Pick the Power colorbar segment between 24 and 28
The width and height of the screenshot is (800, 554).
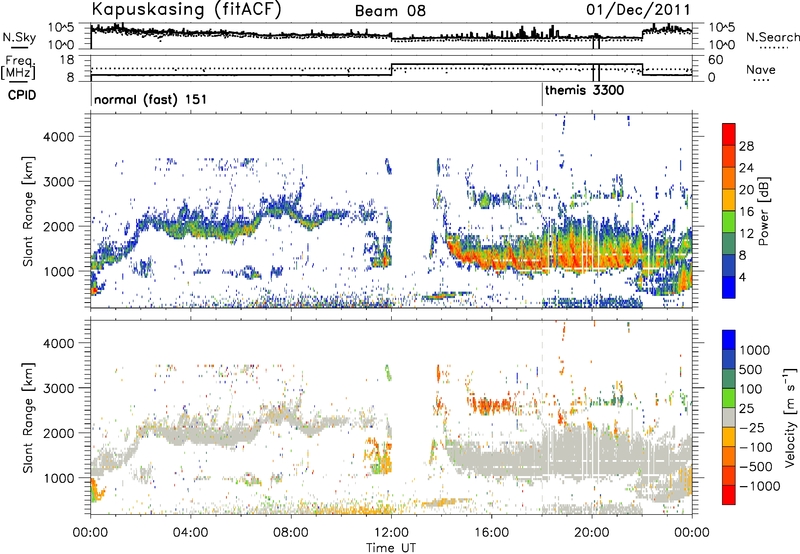pos(729,156)
